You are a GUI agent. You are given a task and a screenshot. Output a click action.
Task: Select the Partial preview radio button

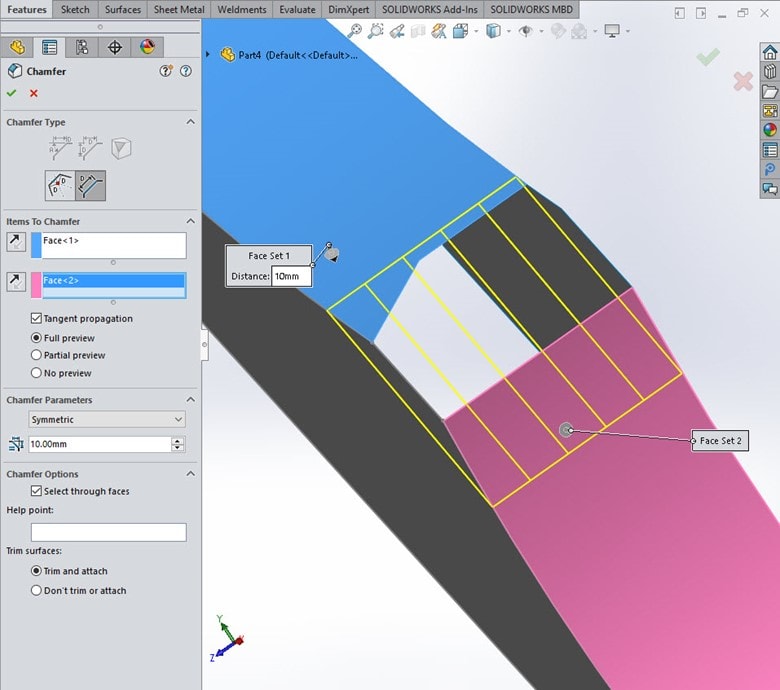[x=37, y=355]
